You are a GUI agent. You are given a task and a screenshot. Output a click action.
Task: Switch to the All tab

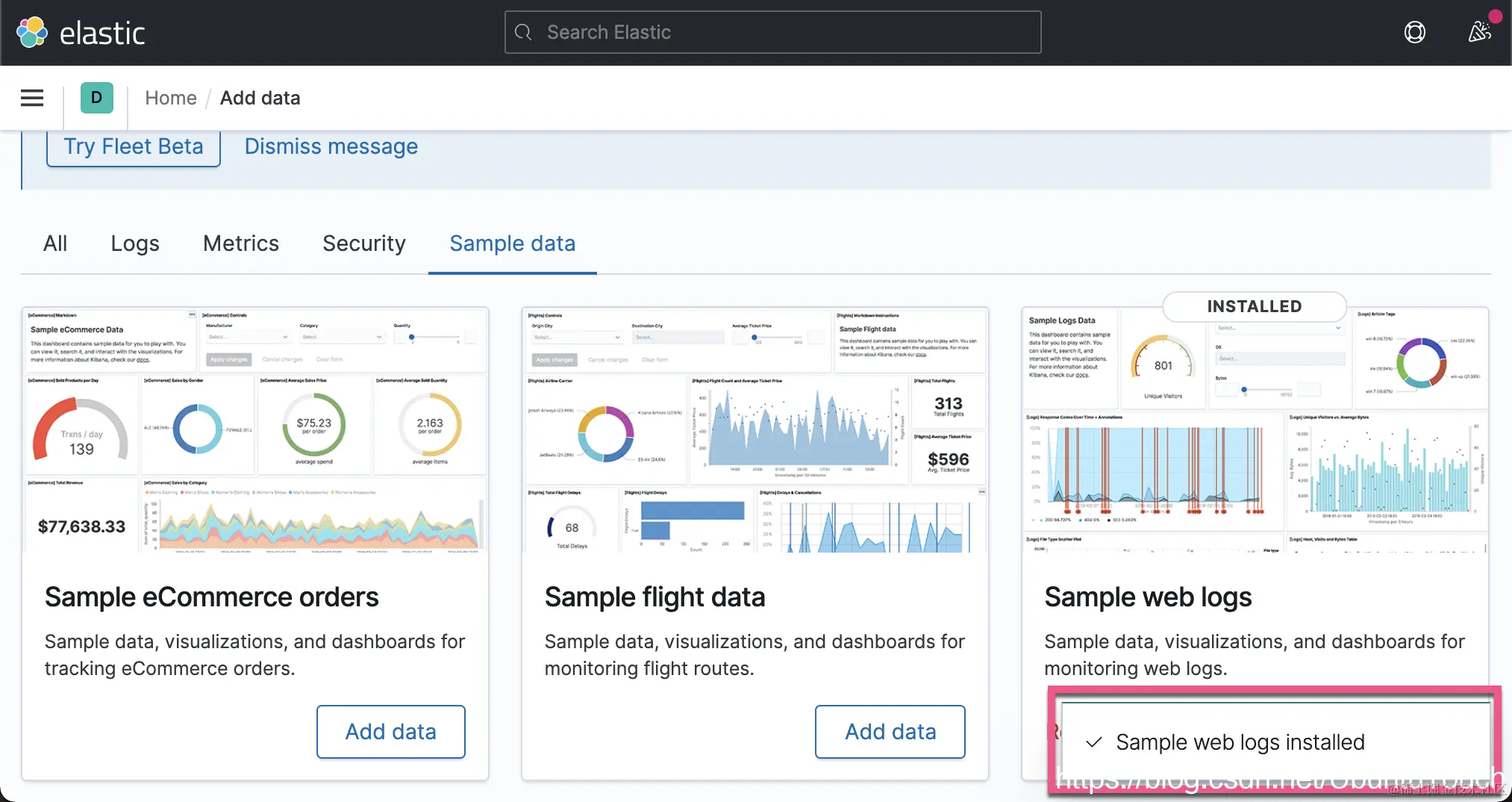(x=55, y=243)
